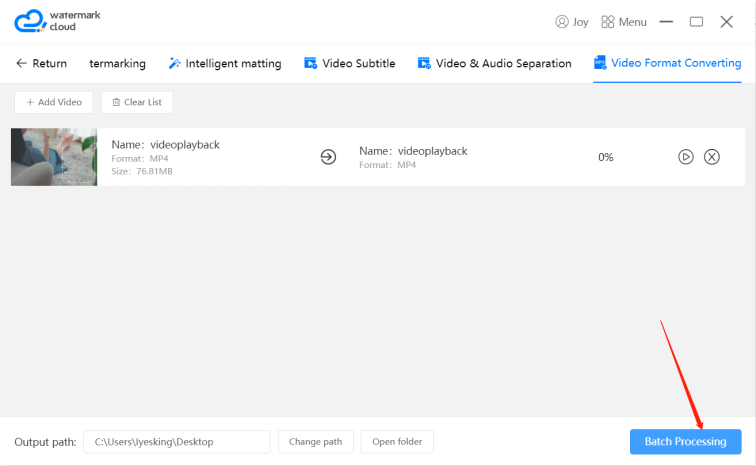This screenshot has height=466, width=756.
Task: Click the output path field
Action: (177, 442)
